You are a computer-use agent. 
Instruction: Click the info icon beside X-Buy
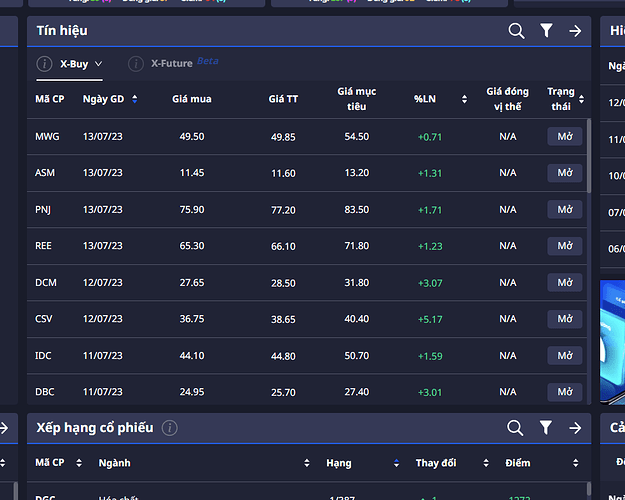[x=44, y=64]
